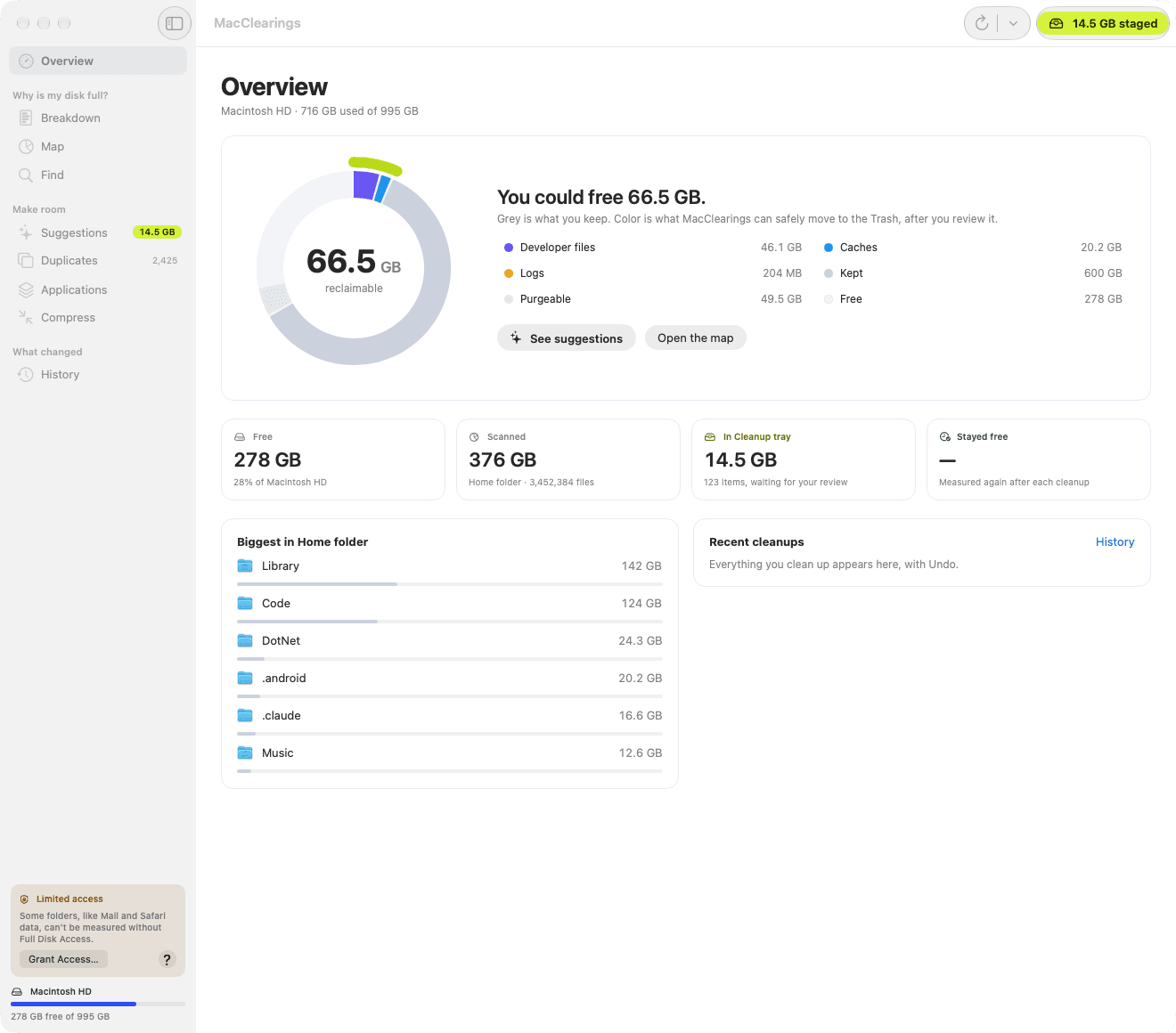
Task: Click the refresh rescan icon
Action: click(x=982, y=23)
